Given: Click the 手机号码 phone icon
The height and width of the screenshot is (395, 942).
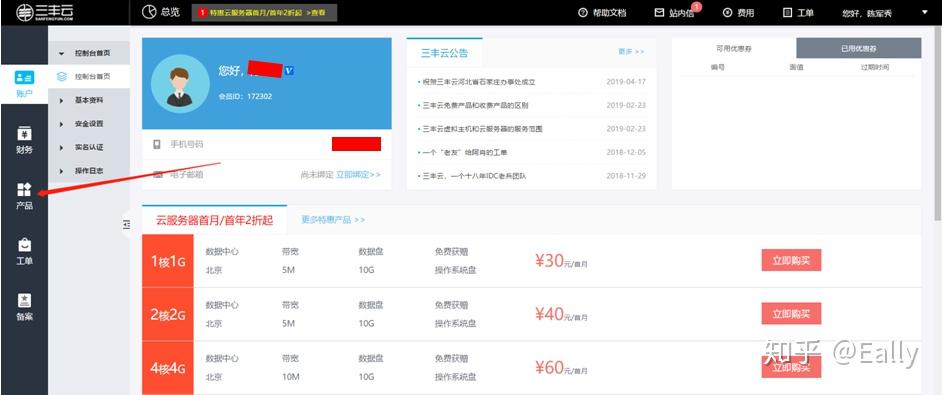Looking at the screenshot, I should point(157,144).
